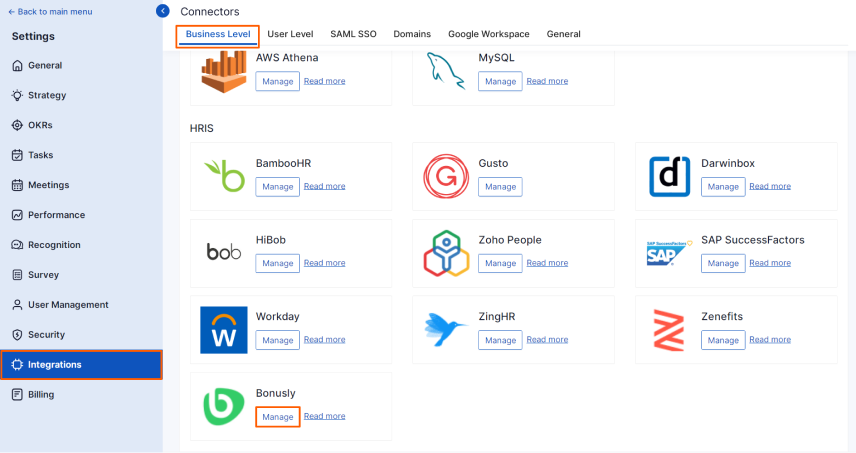The width and height of the screenshot is (856, 453).
Task: Read more about Zenefits
Action: 770,339
